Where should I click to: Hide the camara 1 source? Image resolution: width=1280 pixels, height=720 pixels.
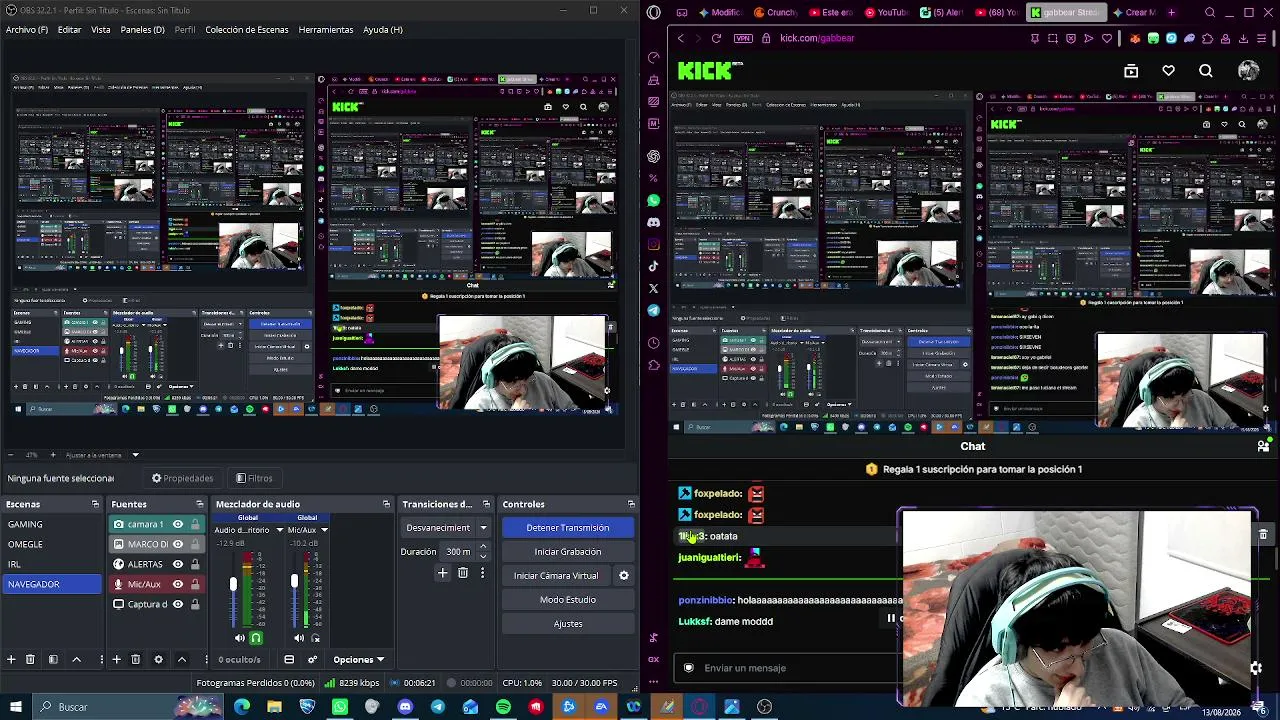click(x=178, y=524)
